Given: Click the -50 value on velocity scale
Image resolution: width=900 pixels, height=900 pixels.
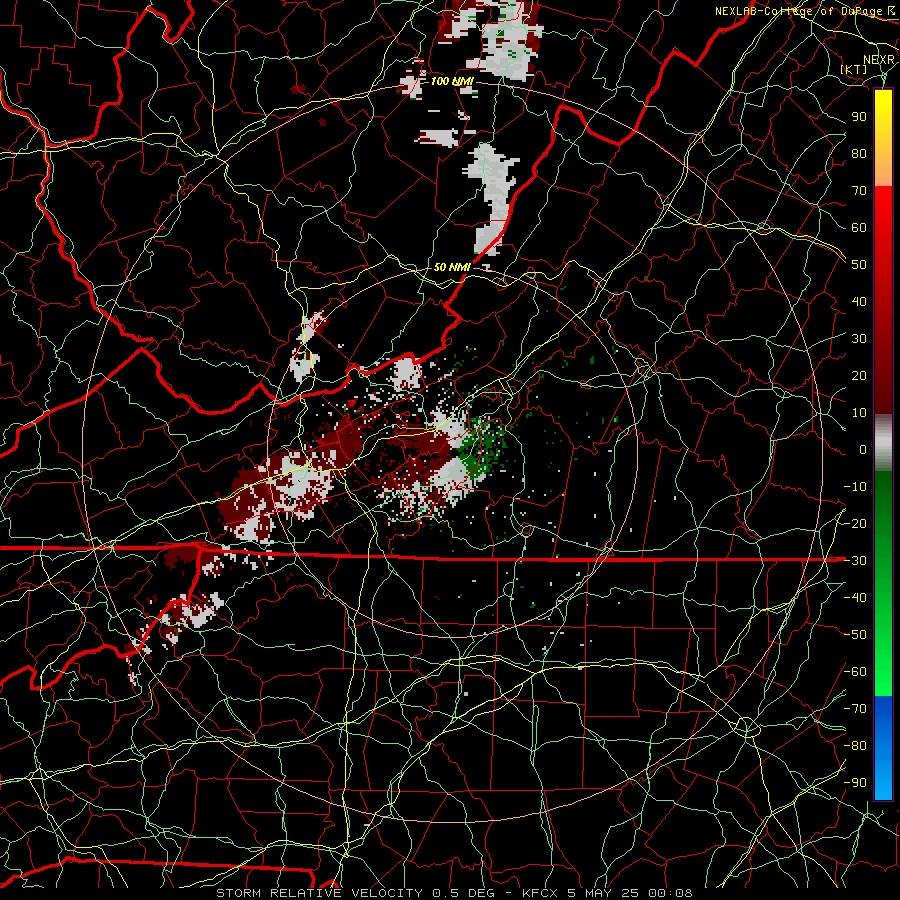Looking at the screenshot, I should 855,635.
